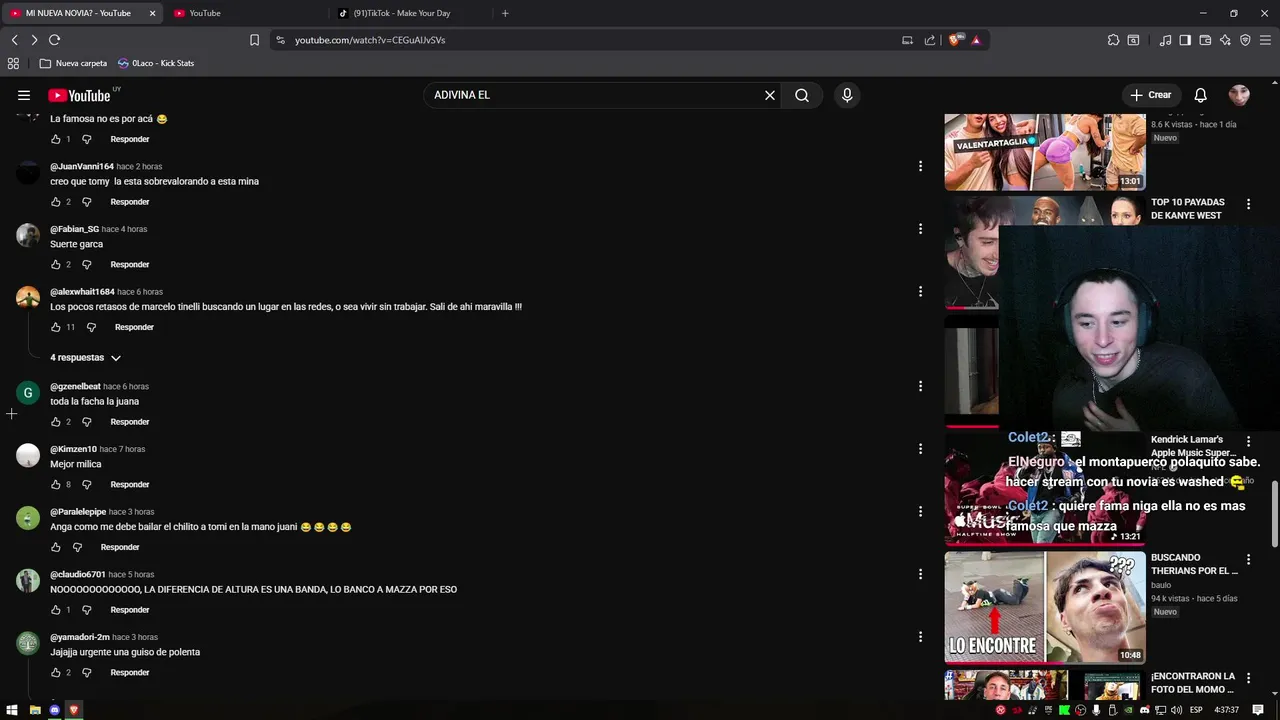
Task: Dislike @Paralelepipe's comment
Action: (77, 547)
